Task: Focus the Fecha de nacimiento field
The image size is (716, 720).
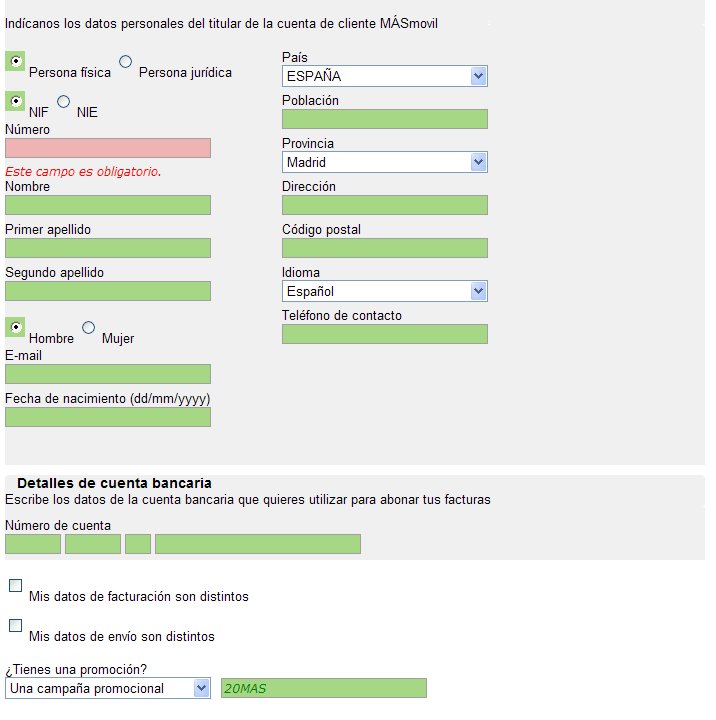Action: pyautogui.click(x=108, y=417)
